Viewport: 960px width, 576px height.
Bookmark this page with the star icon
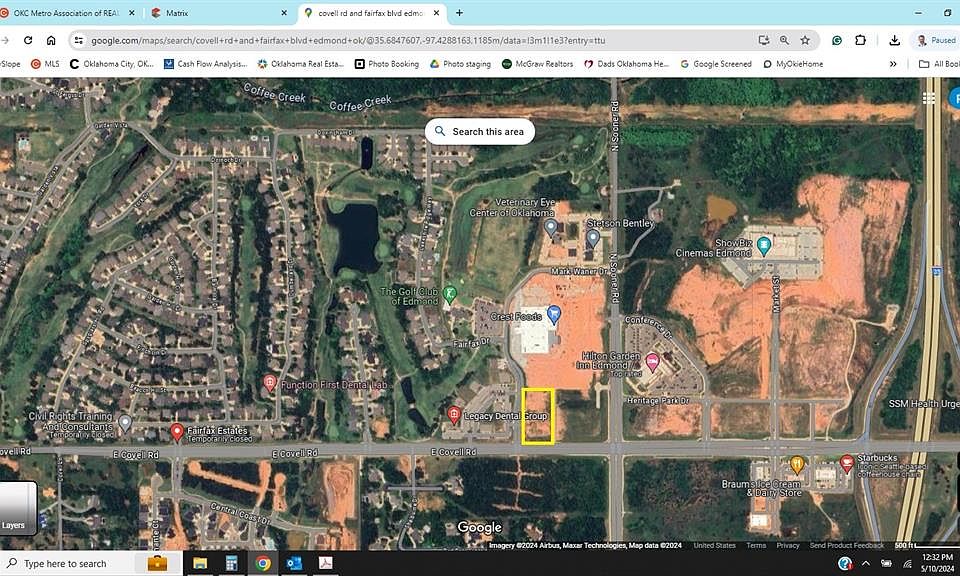coord(805,40)
